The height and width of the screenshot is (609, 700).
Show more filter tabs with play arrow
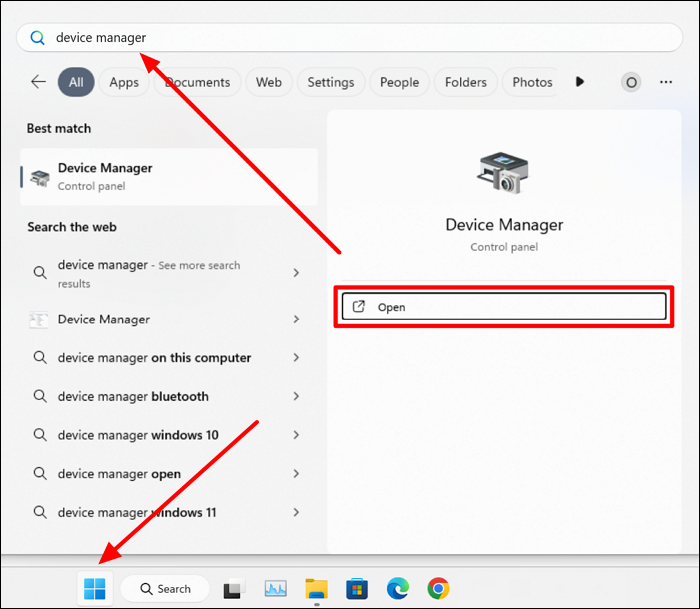pyautogui.click(x=579, y=82)
